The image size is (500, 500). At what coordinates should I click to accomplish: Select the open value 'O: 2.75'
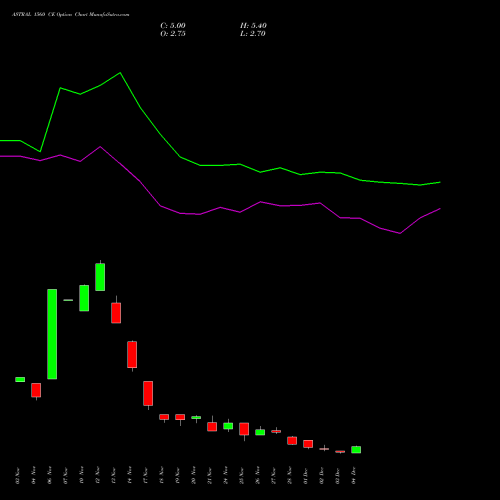(x=173, y=34)
